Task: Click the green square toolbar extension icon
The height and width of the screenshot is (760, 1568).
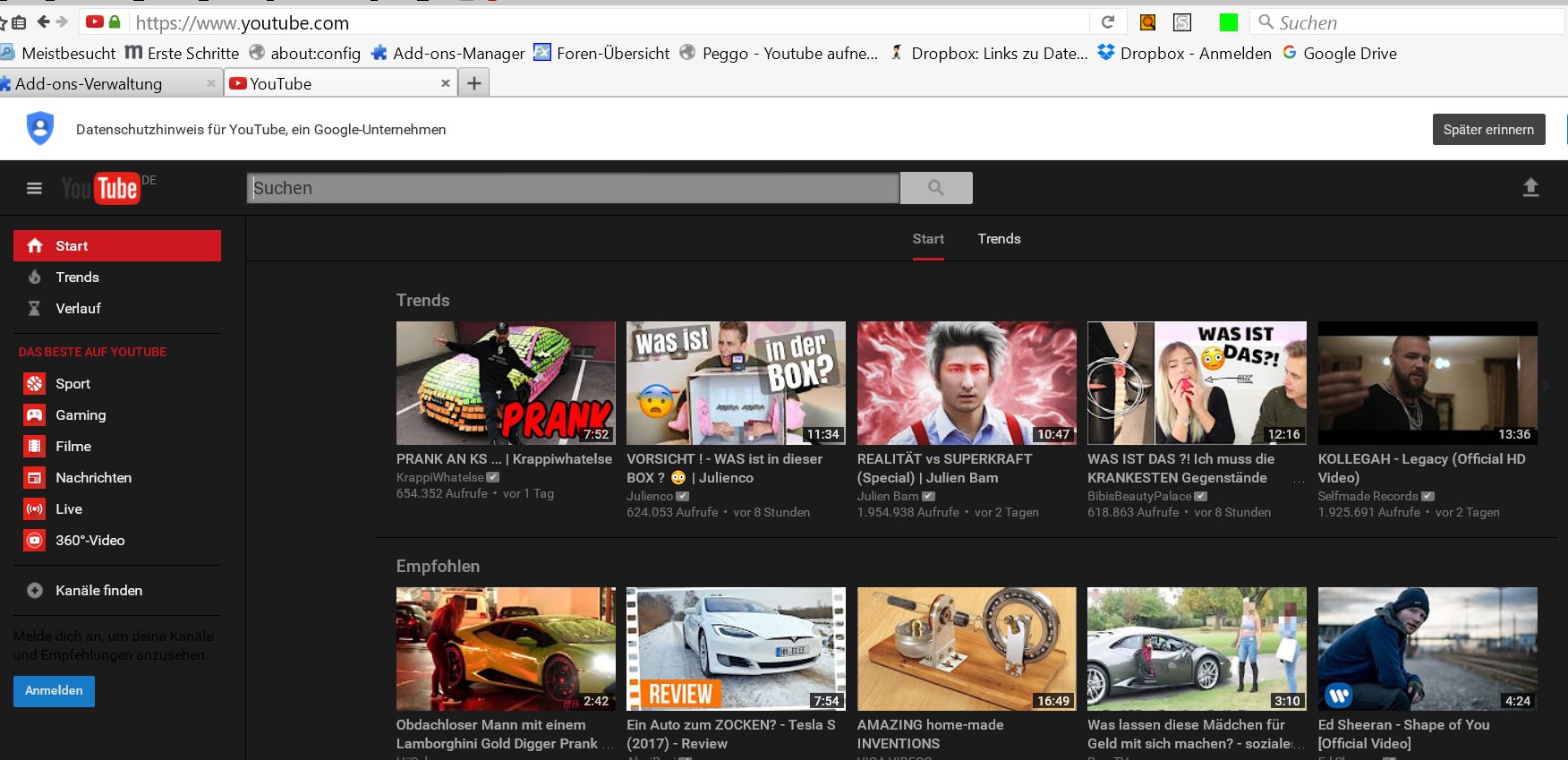Action: pyautogui.click(x=1228, y=22)
